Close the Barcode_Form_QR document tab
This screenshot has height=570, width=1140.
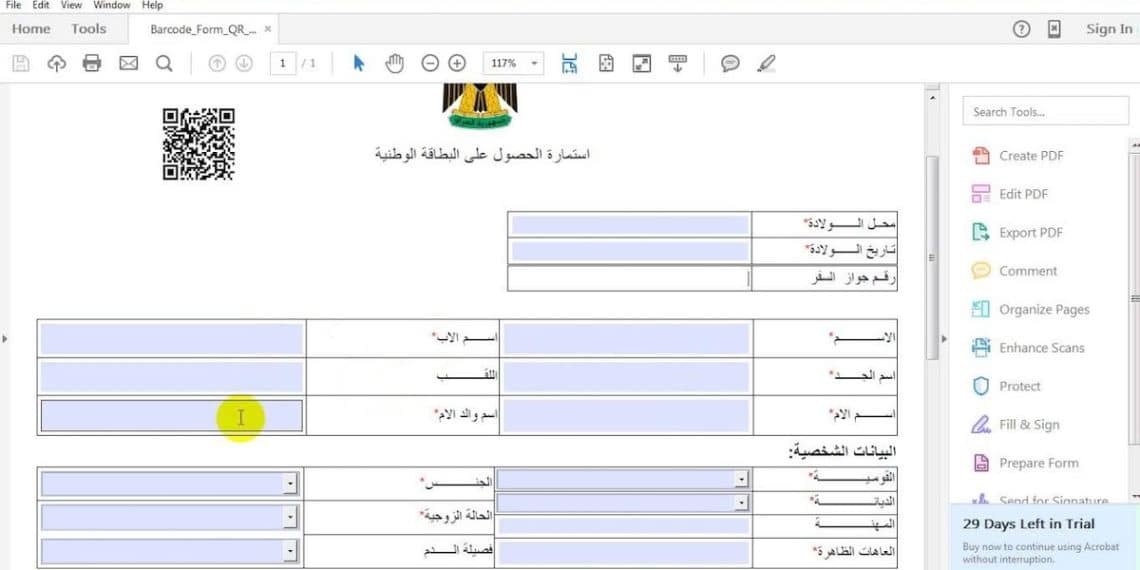(x=268, y=29)
